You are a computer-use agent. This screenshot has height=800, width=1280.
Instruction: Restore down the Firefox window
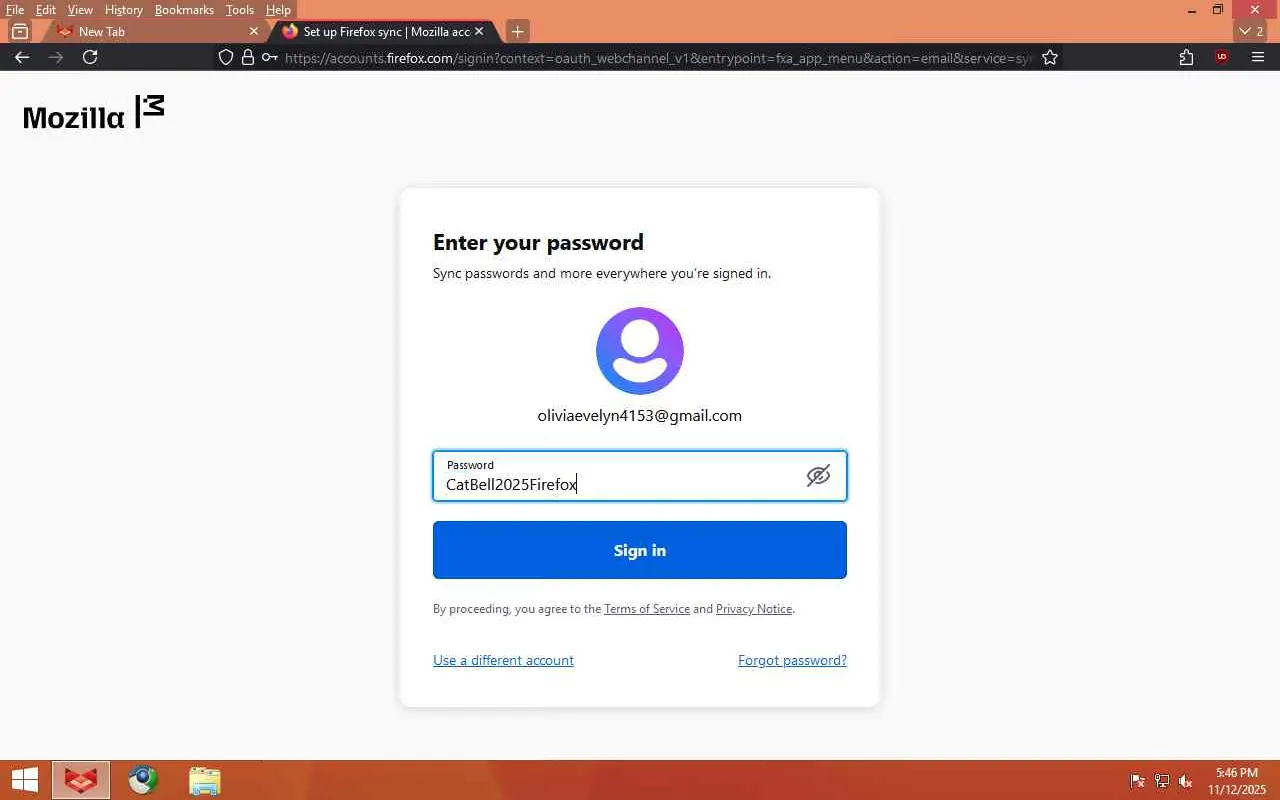pyautogui.click(x=1218, y=10)
